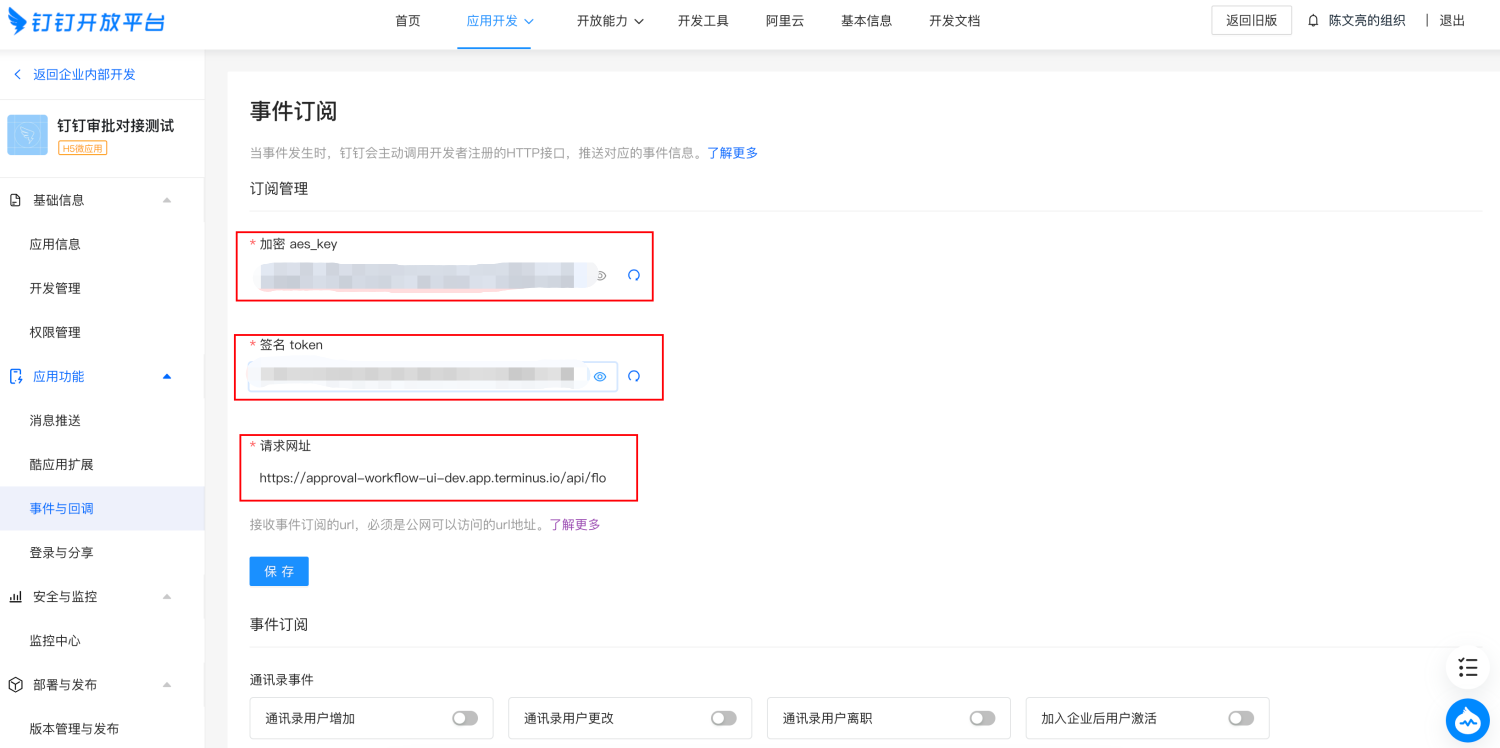Select 事件与回调 in the sidebar
1500x748 pixels.
(102, 508)
